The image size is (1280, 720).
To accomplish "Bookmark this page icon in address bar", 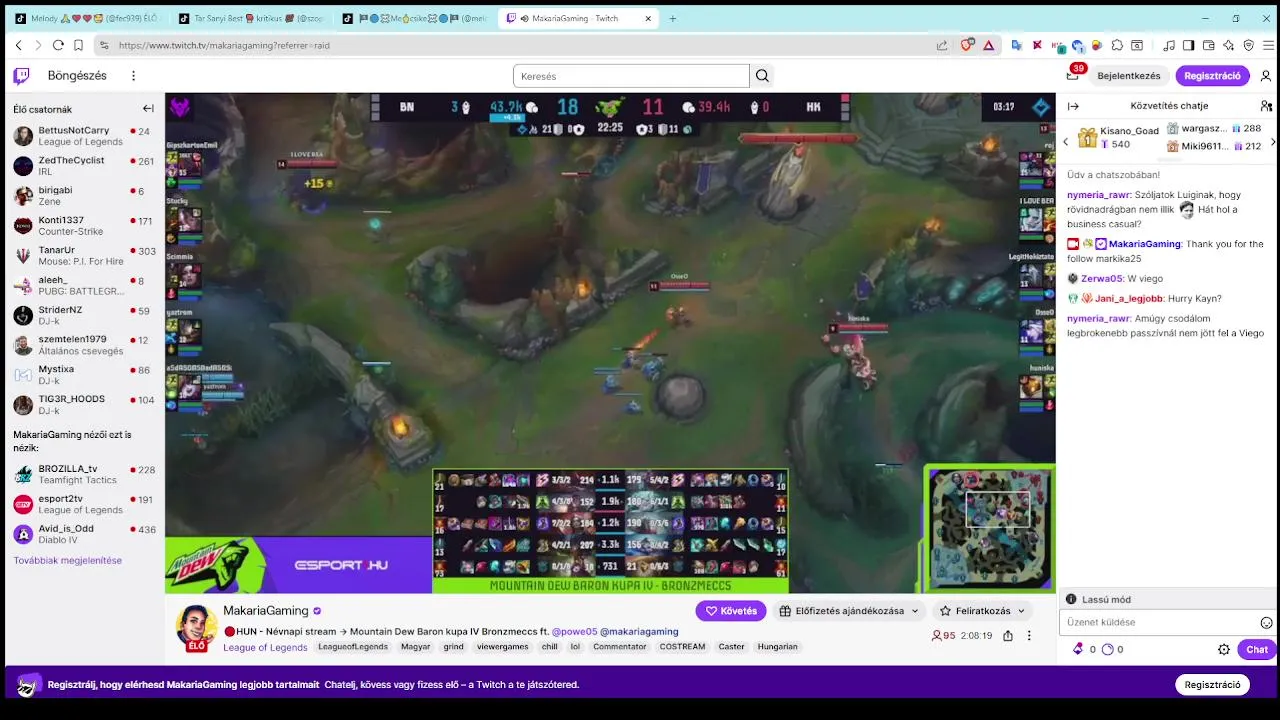I will click(78, 45).
